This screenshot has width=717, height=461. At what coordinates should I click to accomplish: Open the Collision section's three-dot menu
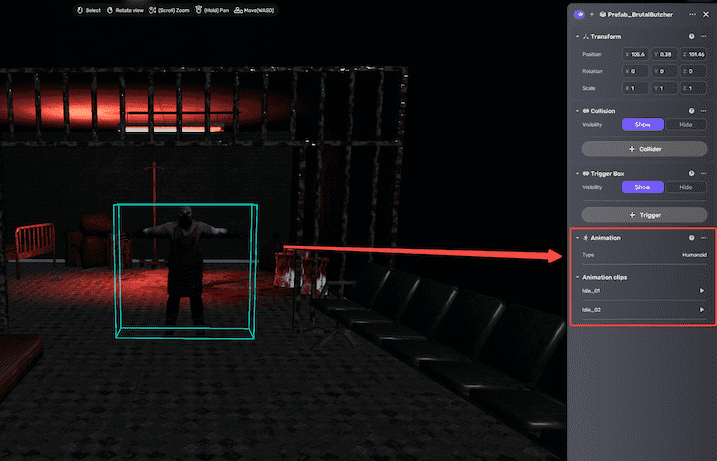click(703, 110)
